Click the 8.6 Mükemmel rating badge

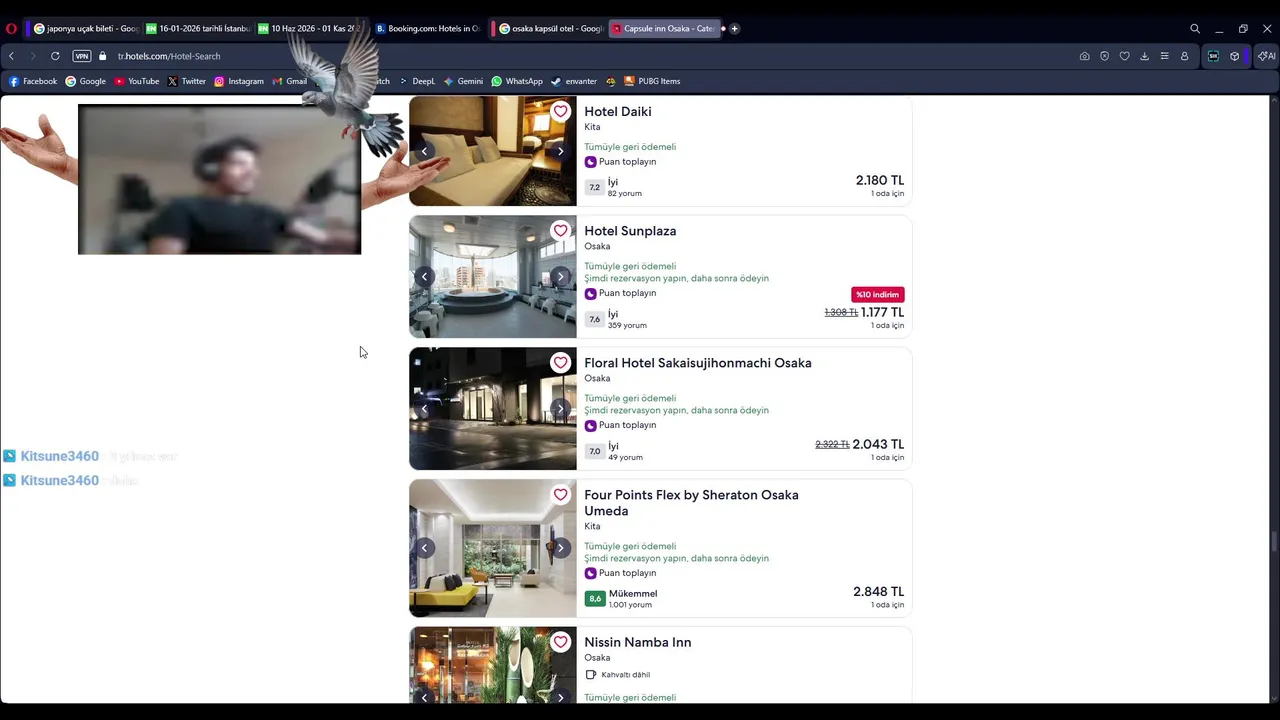coord(595,599)
